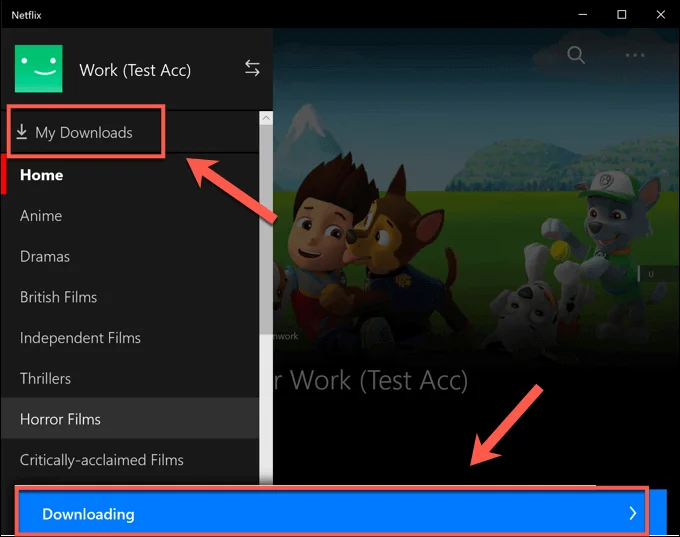Open the three-dots more options menu
680x537 pixels.
[635, 56]
